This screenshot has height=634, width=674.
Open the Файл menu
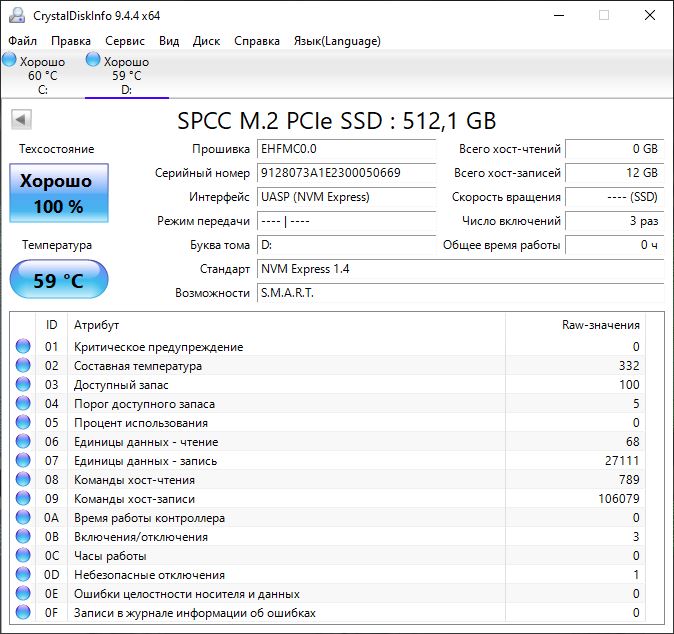[22, 41]
